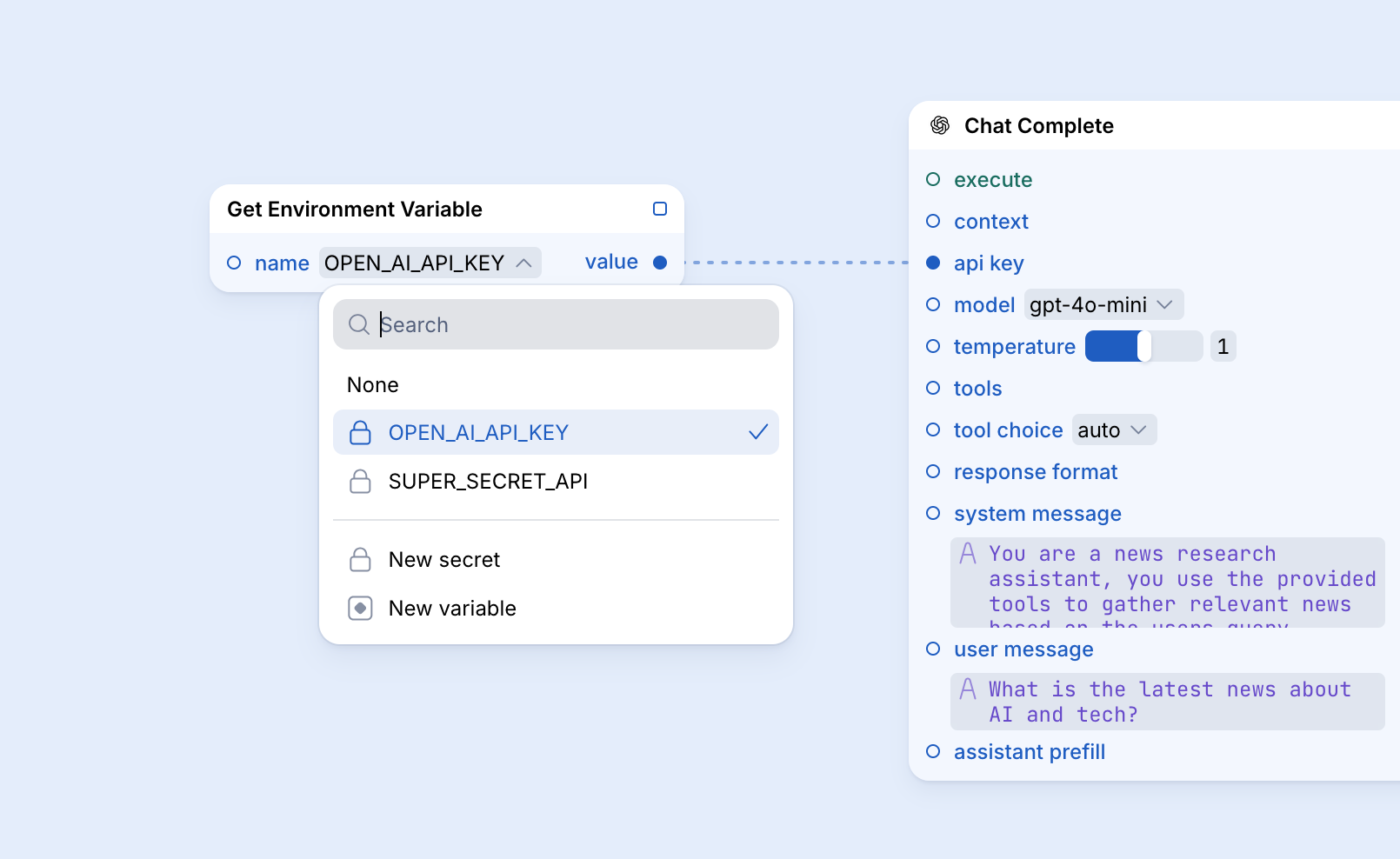Click the filled api key port

coord(933,263)
